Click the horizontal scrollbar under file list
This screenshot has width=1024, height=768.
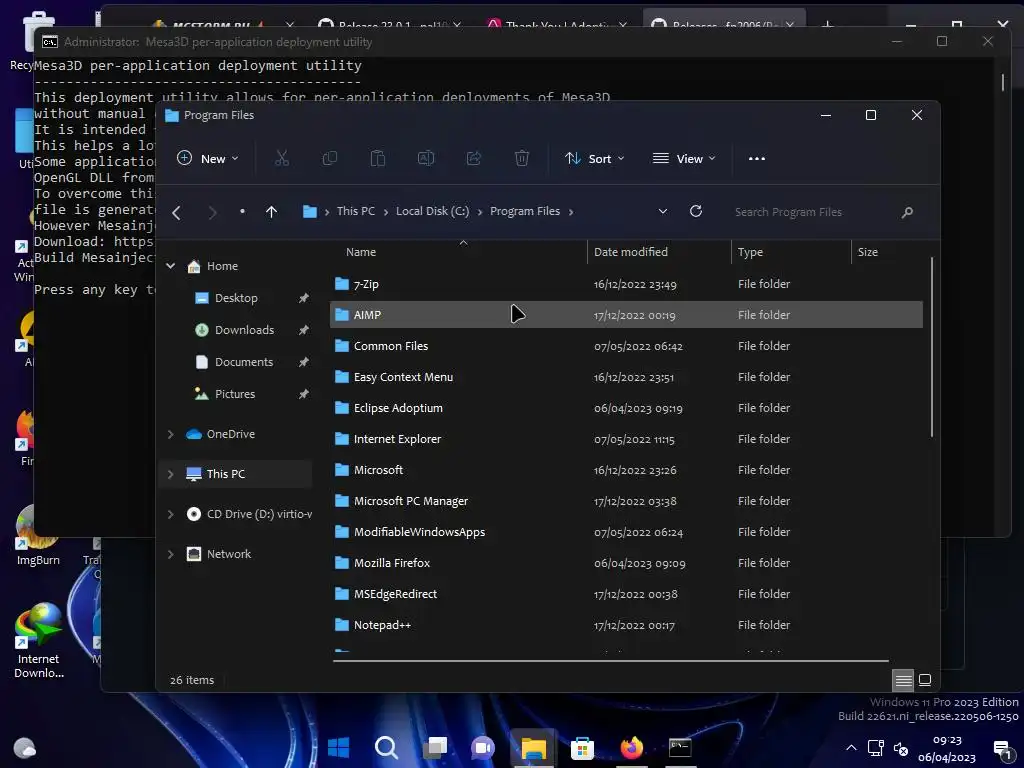tap(611, 661)
